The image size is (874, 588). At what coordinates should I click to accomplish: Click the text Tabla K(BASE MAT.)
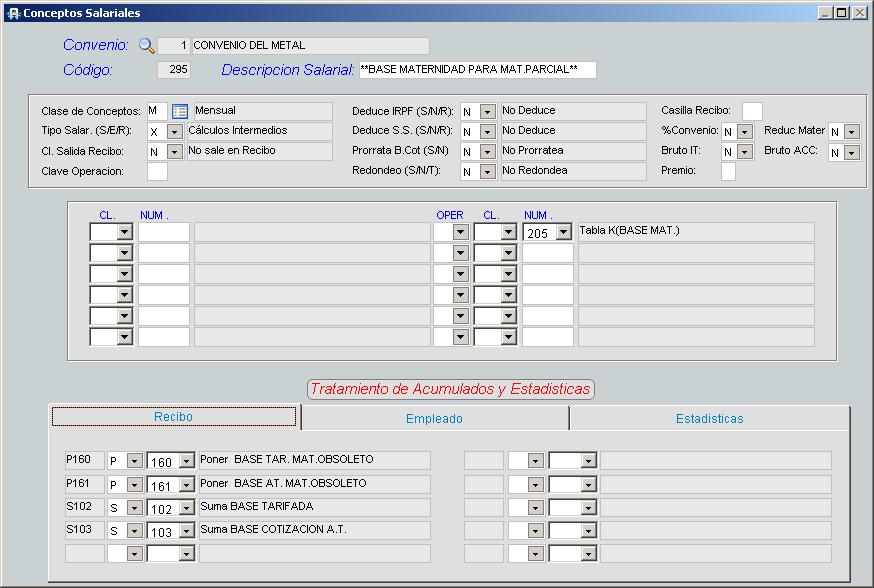629,230
